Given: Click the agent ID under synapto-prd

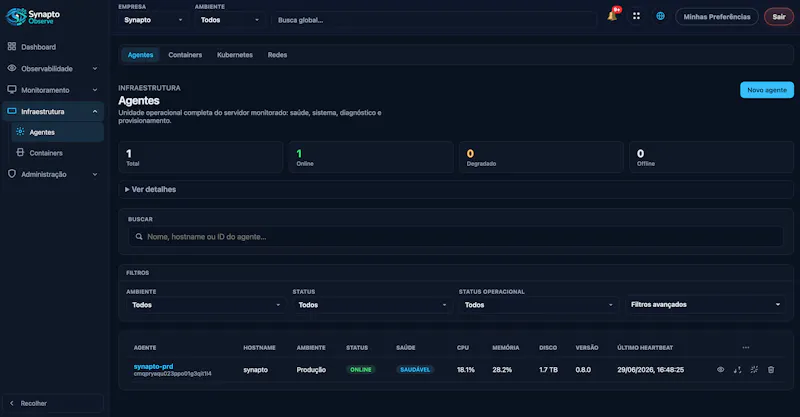Looking at the screenshot, I should click(172, 374).
